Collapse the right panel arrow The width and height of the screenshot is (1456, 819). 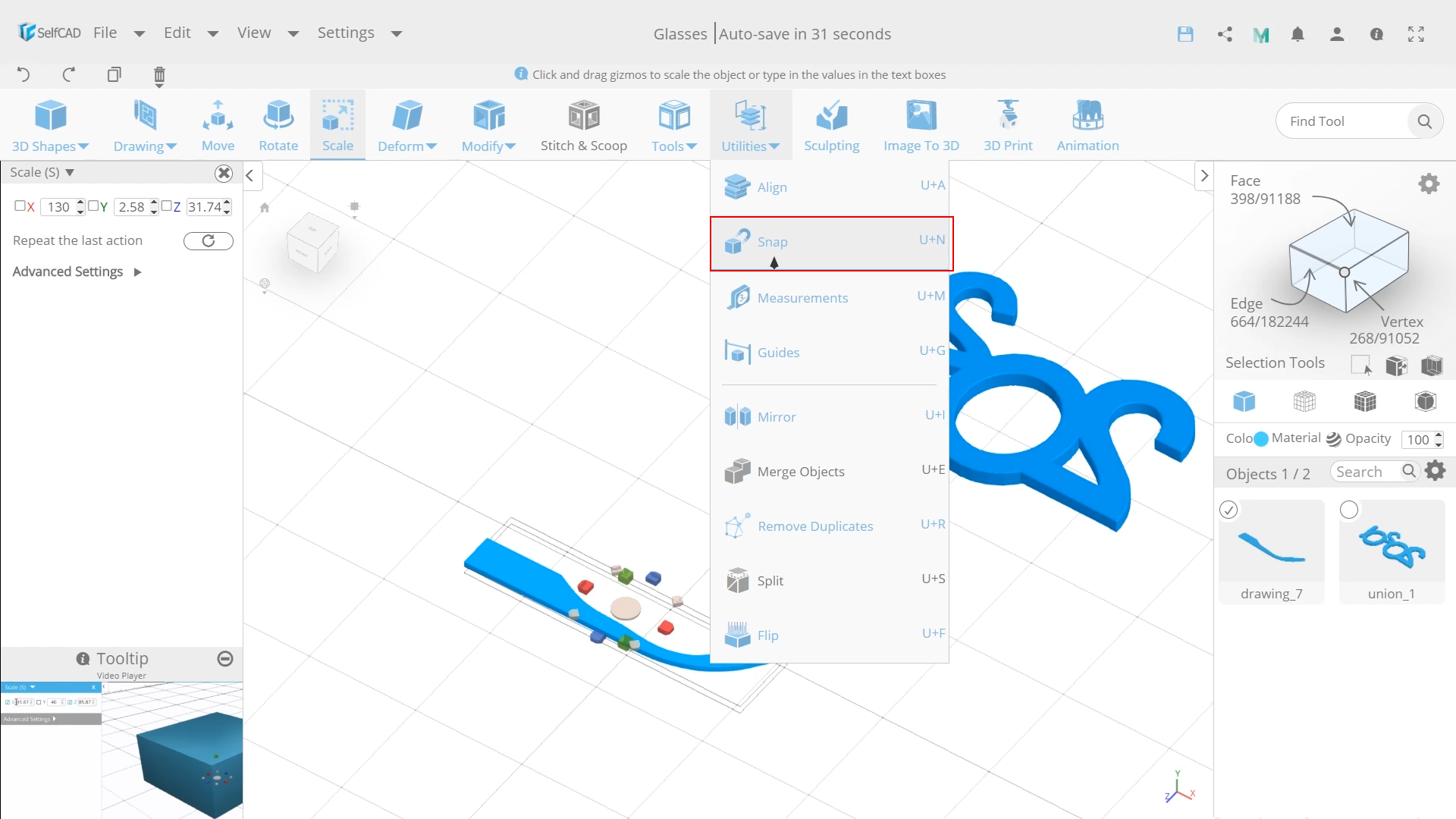pos(1204,175)
